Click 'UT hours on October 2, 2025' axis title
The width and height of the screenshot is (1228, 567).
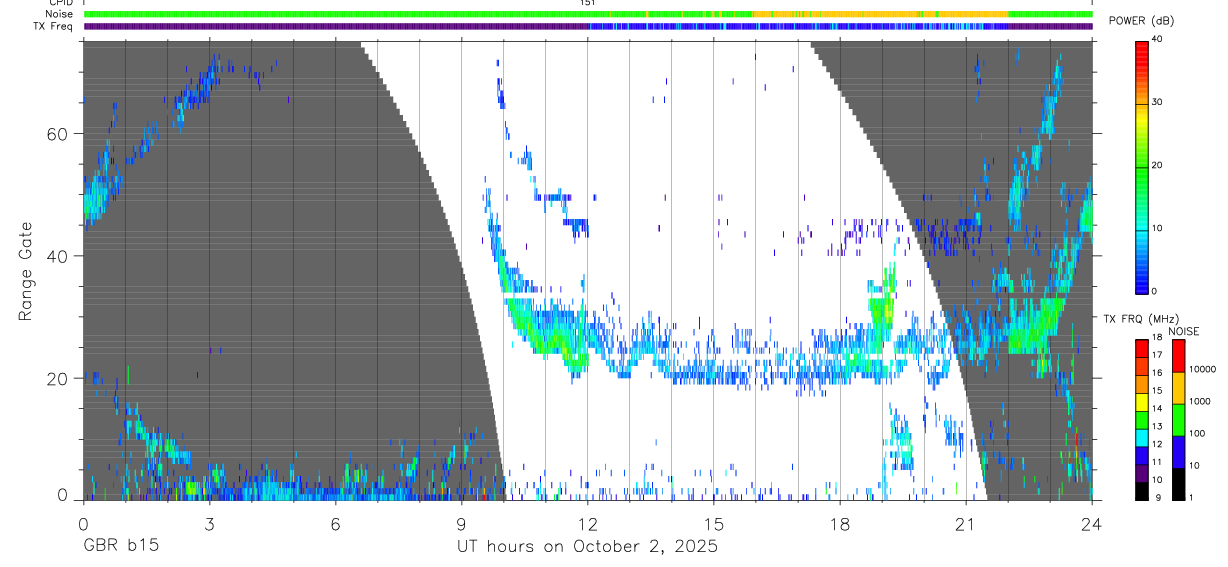(587, 547)
